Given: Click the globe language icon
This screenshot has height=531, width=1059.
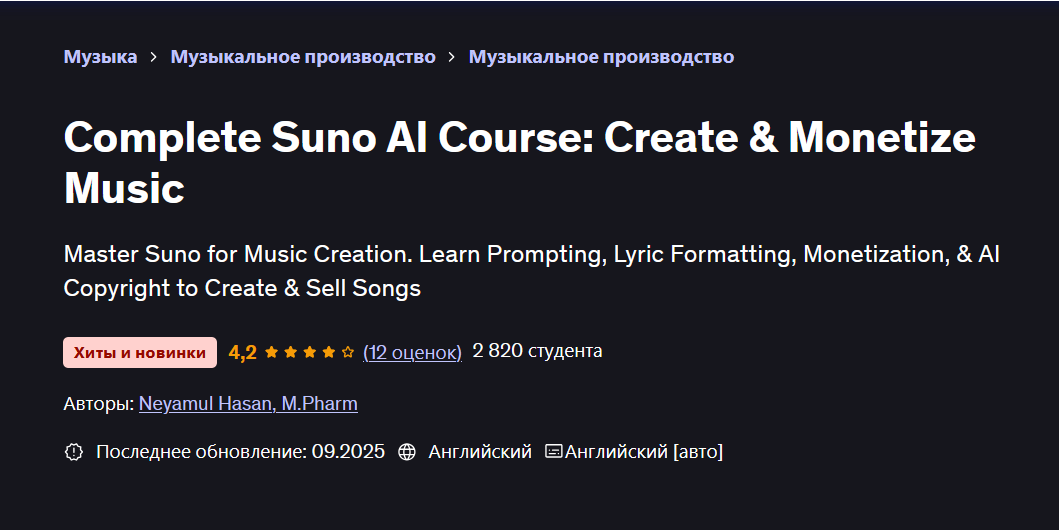Looking at the screenshot, I should (407, 452).
